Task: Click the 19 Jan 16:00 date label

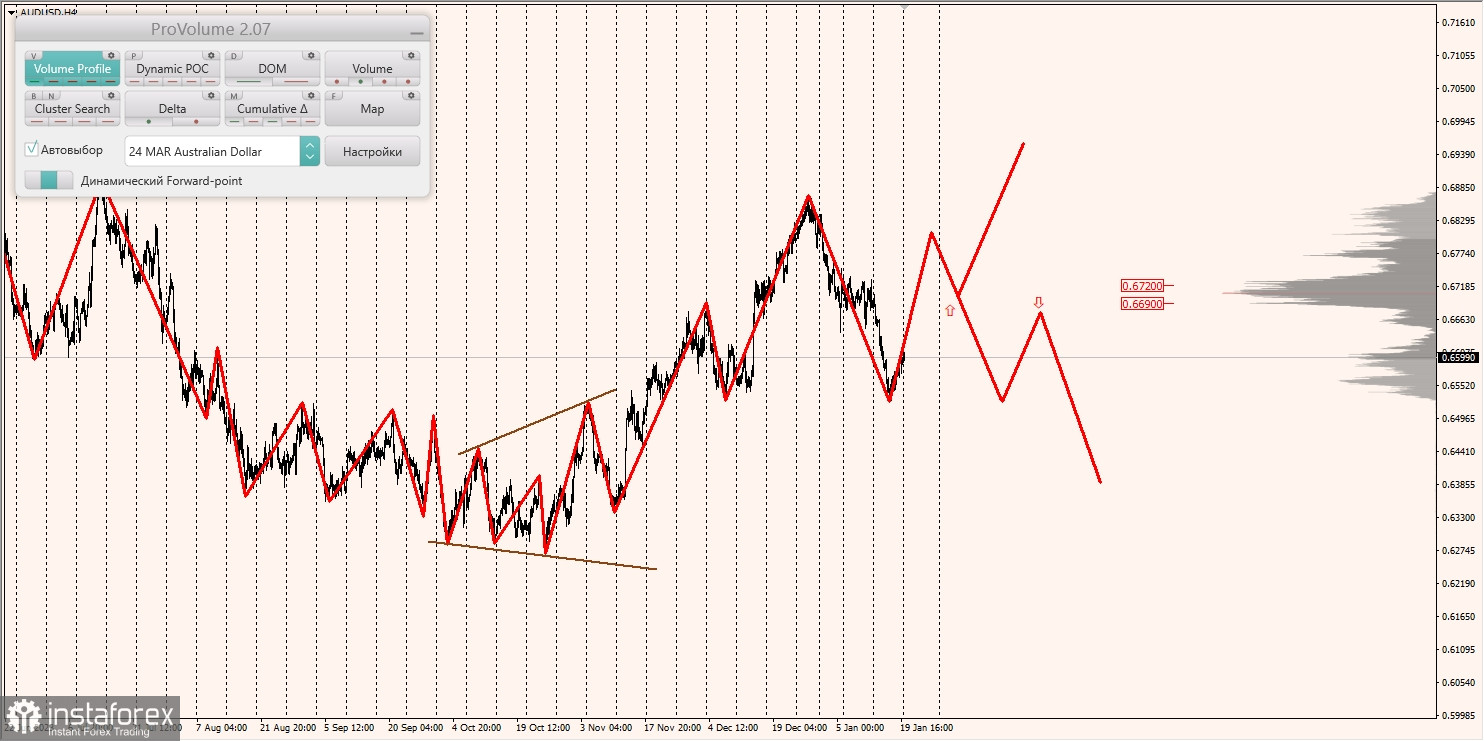Action: (x=927, y=728)
